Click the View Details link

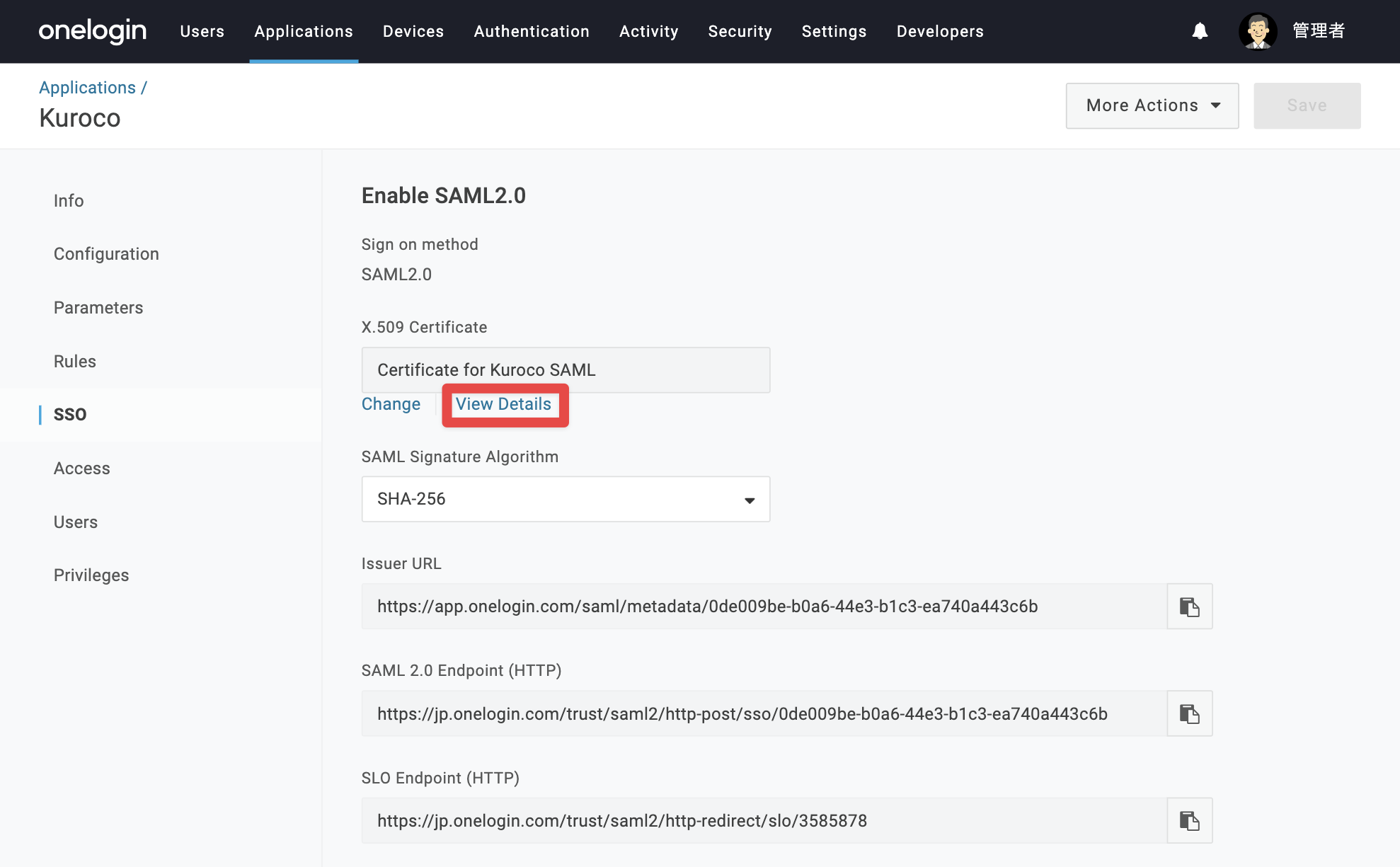[503, 404]
